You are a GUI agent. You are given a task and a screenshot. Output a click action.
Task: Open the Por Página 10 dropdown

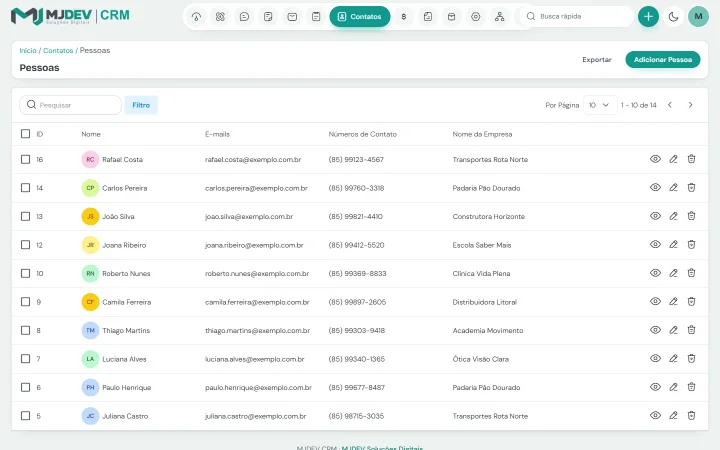point(600,105)
